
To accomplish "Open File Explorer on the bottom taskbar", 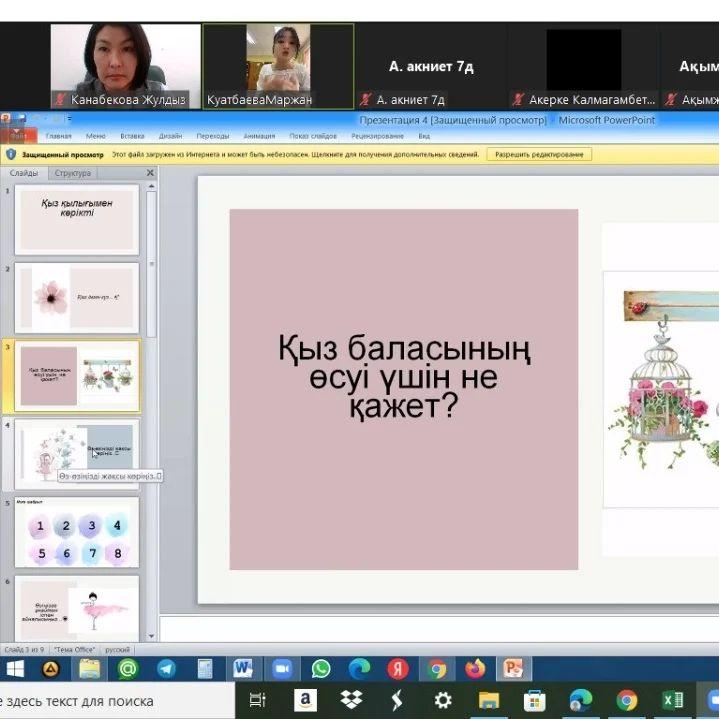I will [489, 700].
